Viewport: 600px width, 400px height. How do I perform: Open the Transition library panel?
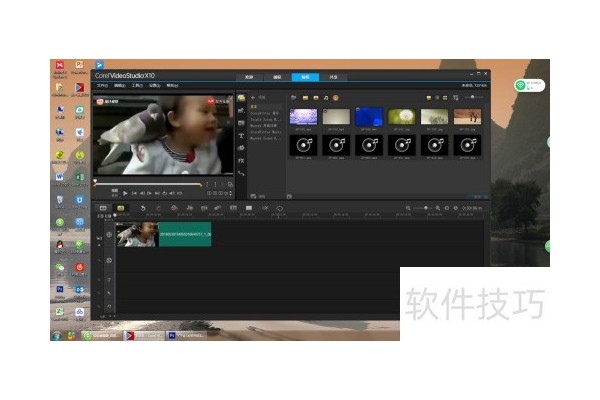241,123
